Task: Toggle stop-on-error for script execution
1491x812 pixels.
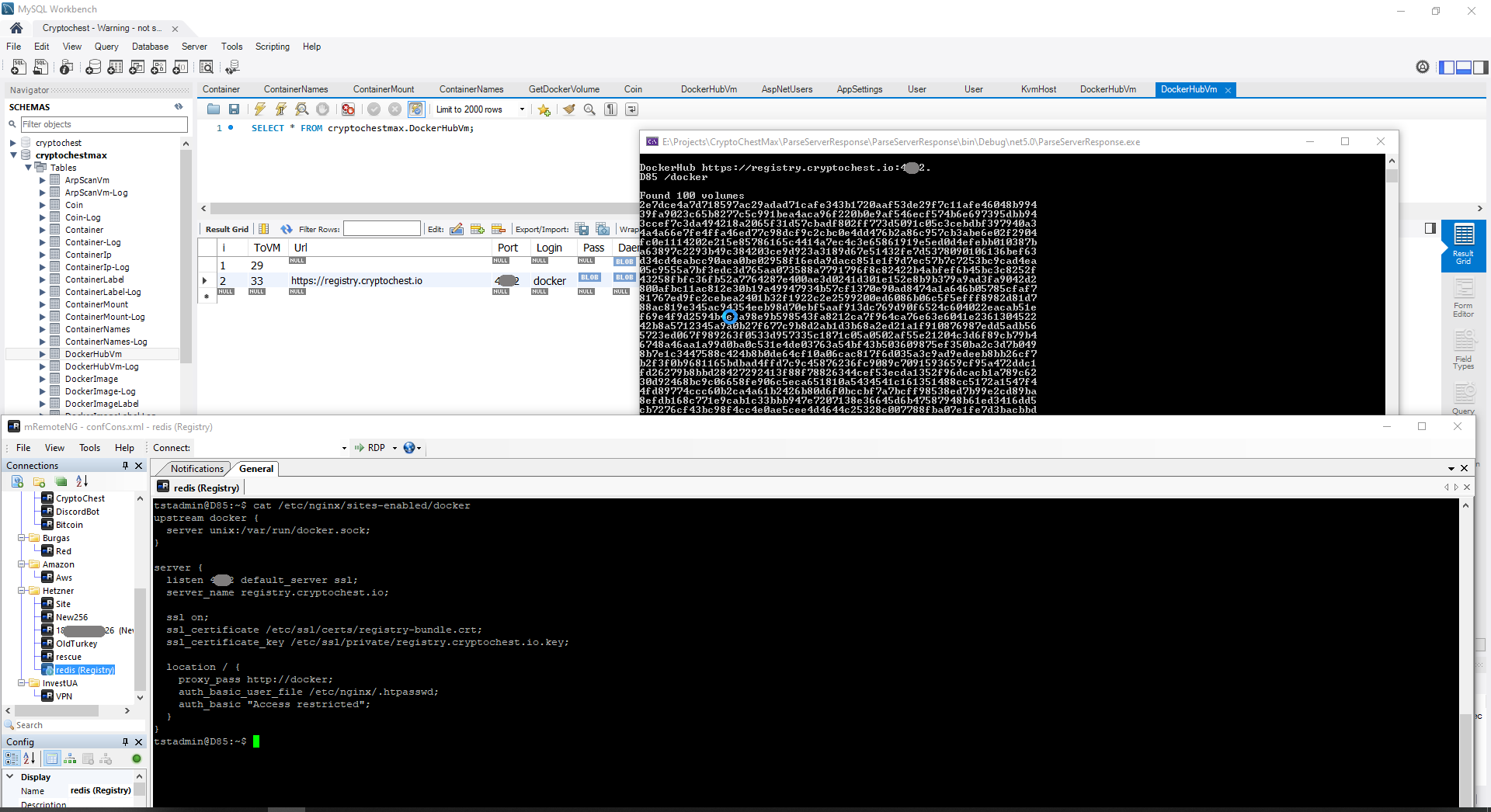Action: [x=348, y=109]
